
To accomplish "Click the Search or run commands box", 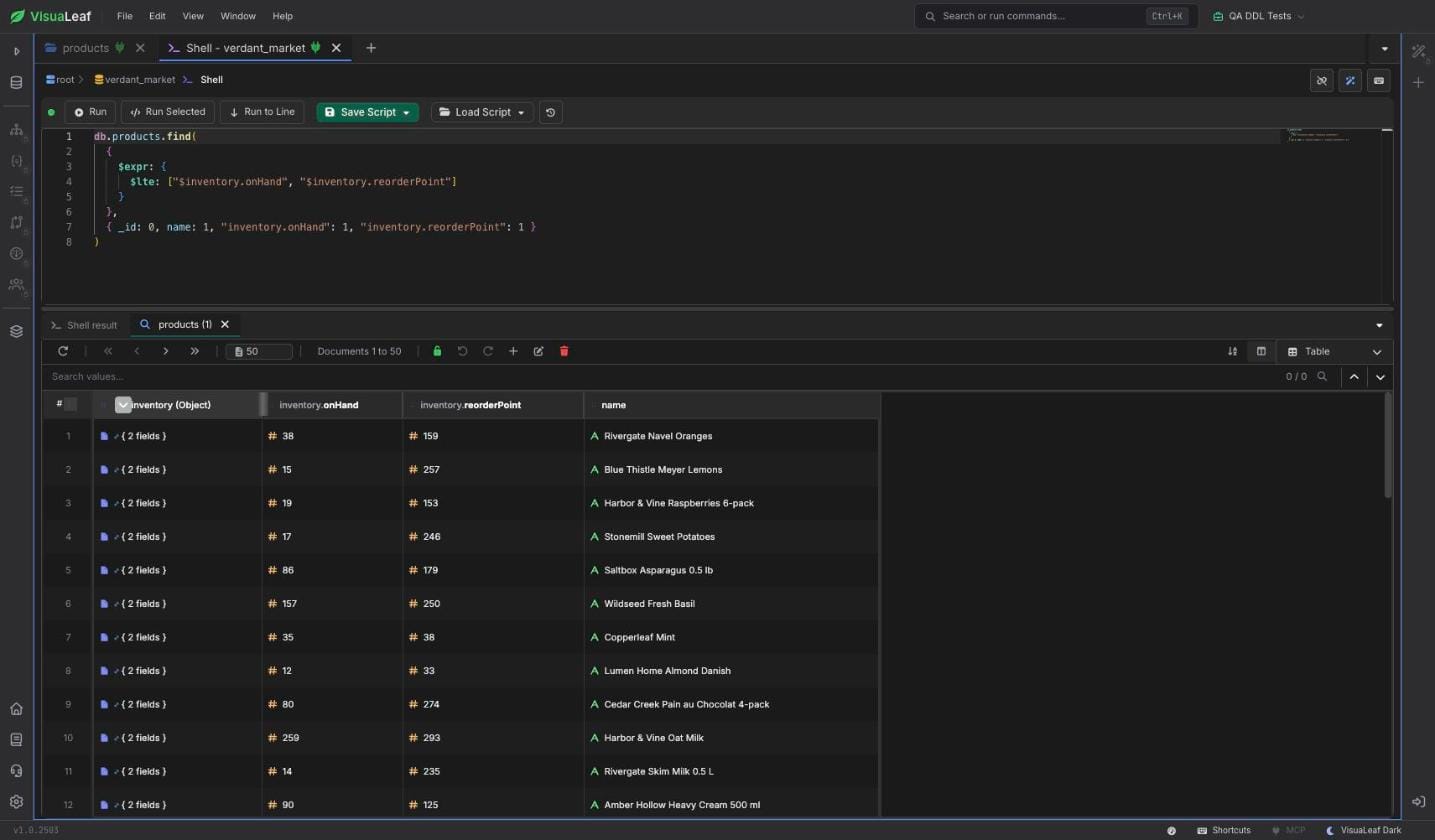I will (x=1055, y=16).
